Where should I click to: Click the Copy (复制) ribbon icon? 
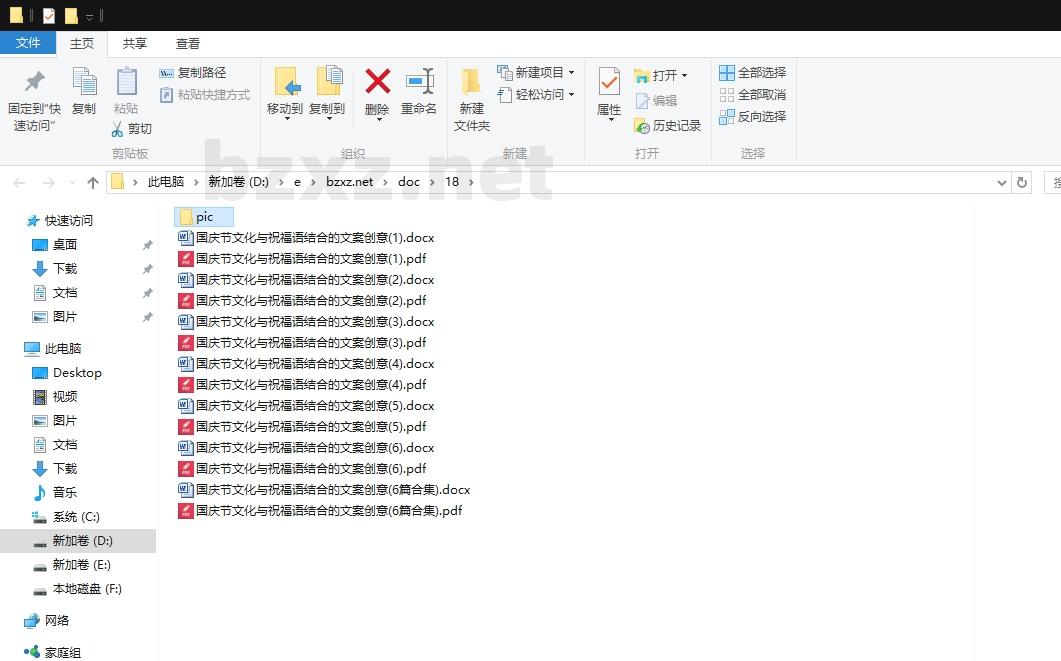point(84,82)
